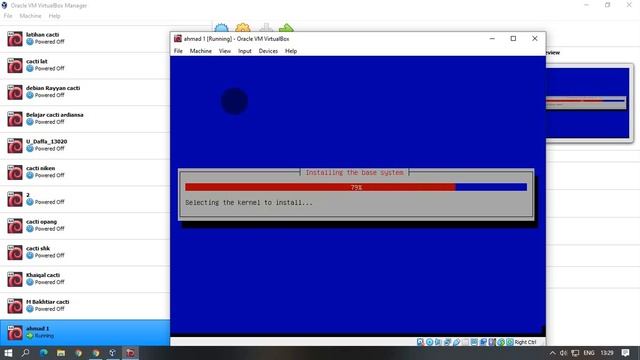This screenshot has width=640, height=360.
Task: Open the Windows Start menu
Action: [8, 353]
